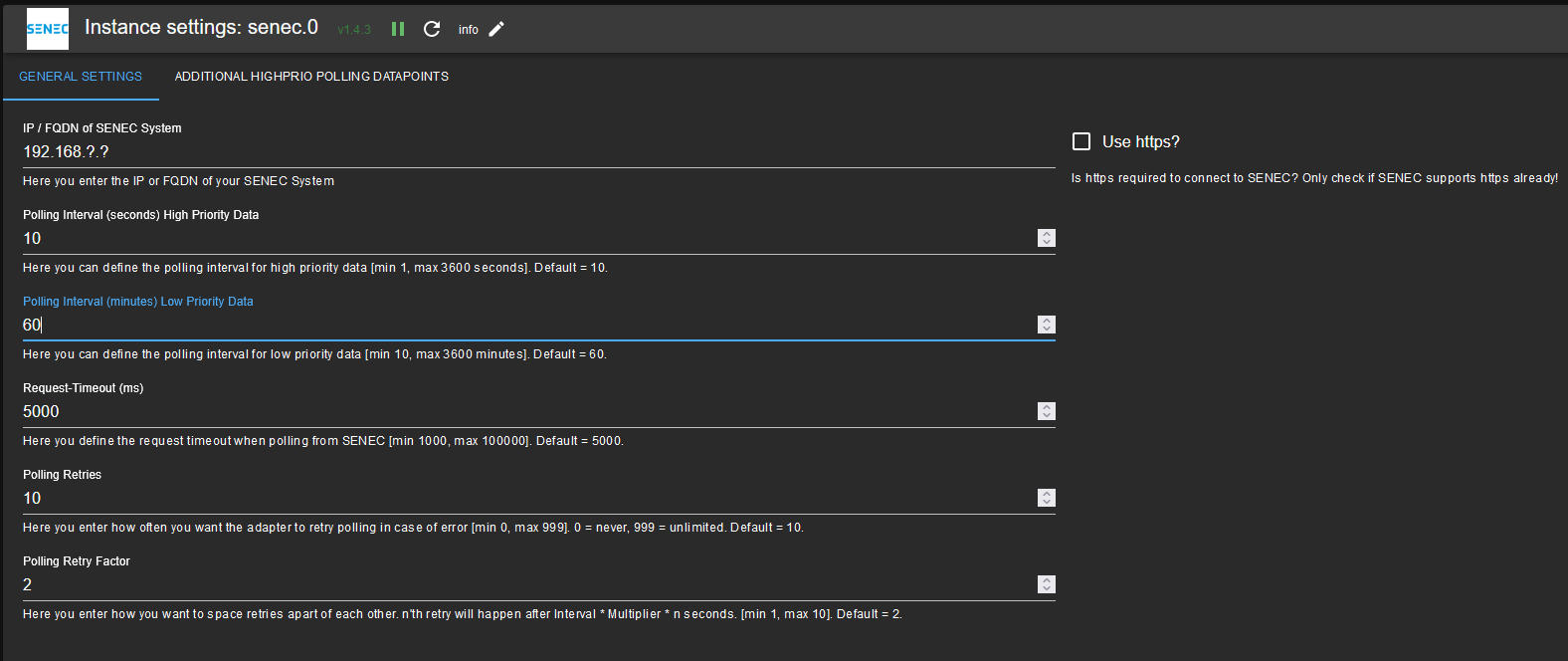This screenshot has width=1568, height=661.
Task: Click the 'IP / FQDN of SENEC System' label
Action: point(102,128)
